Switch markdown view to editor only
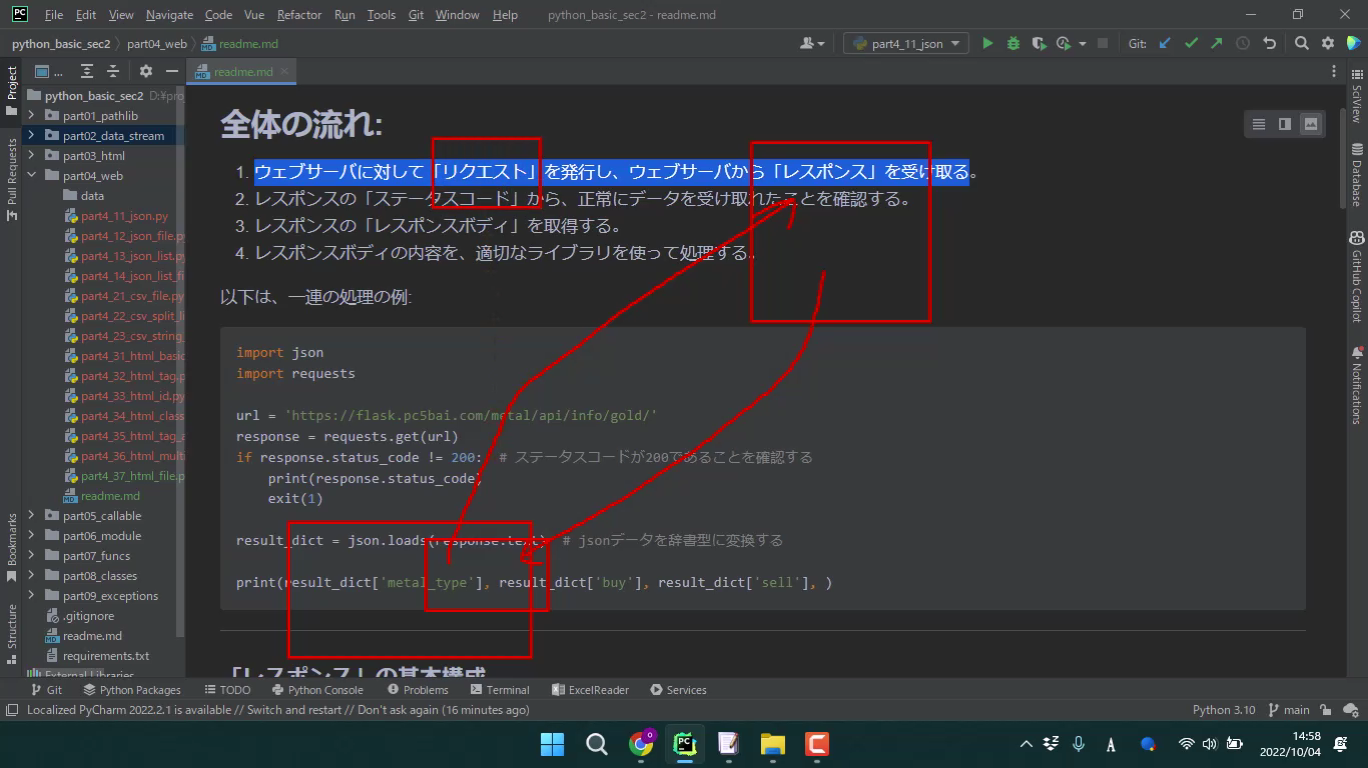The height and width of the screenshot is (768, 1368). pos(1258,124)
